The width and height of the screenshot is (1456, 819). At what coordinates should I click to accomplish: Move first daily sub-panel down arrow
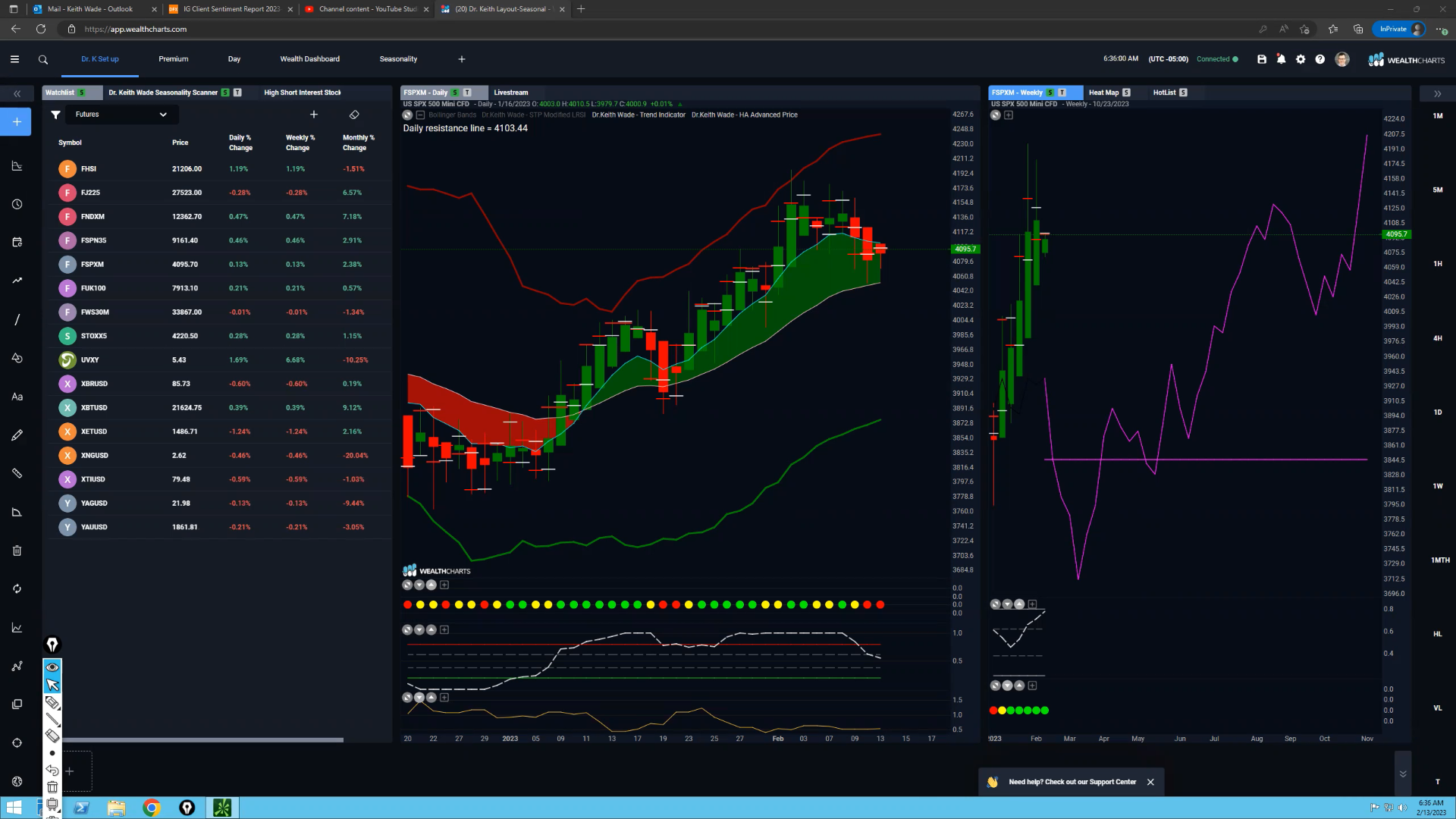[419, 585]
